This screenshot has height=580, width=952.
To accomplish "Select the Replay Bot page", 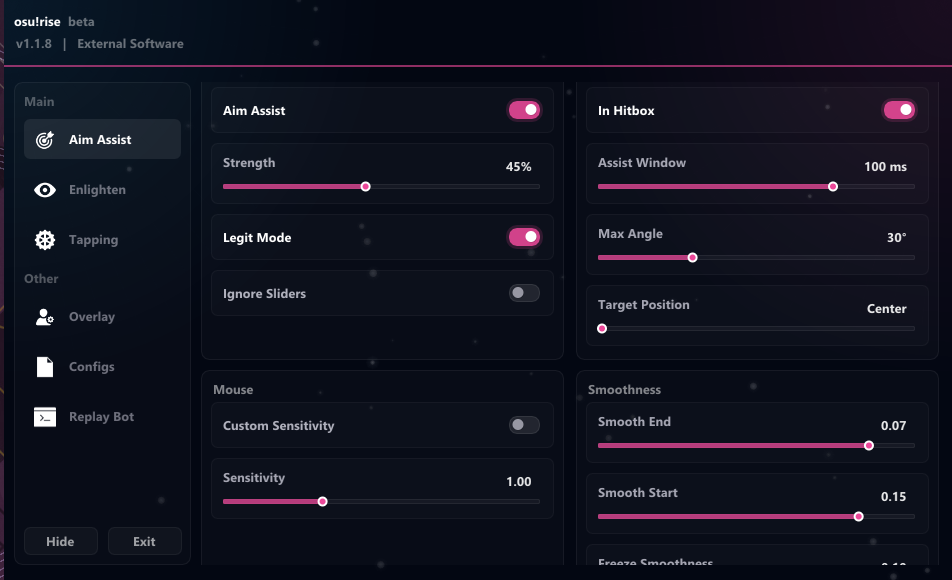I will click(102, 417).
